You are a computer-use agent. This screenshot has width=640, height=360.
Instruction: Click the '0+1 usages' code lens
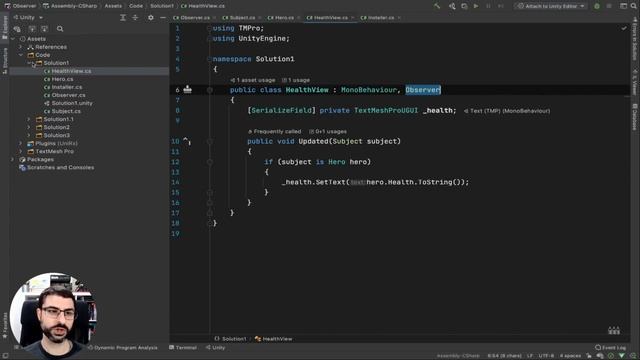pyautogui.click(x=328, y=131)
